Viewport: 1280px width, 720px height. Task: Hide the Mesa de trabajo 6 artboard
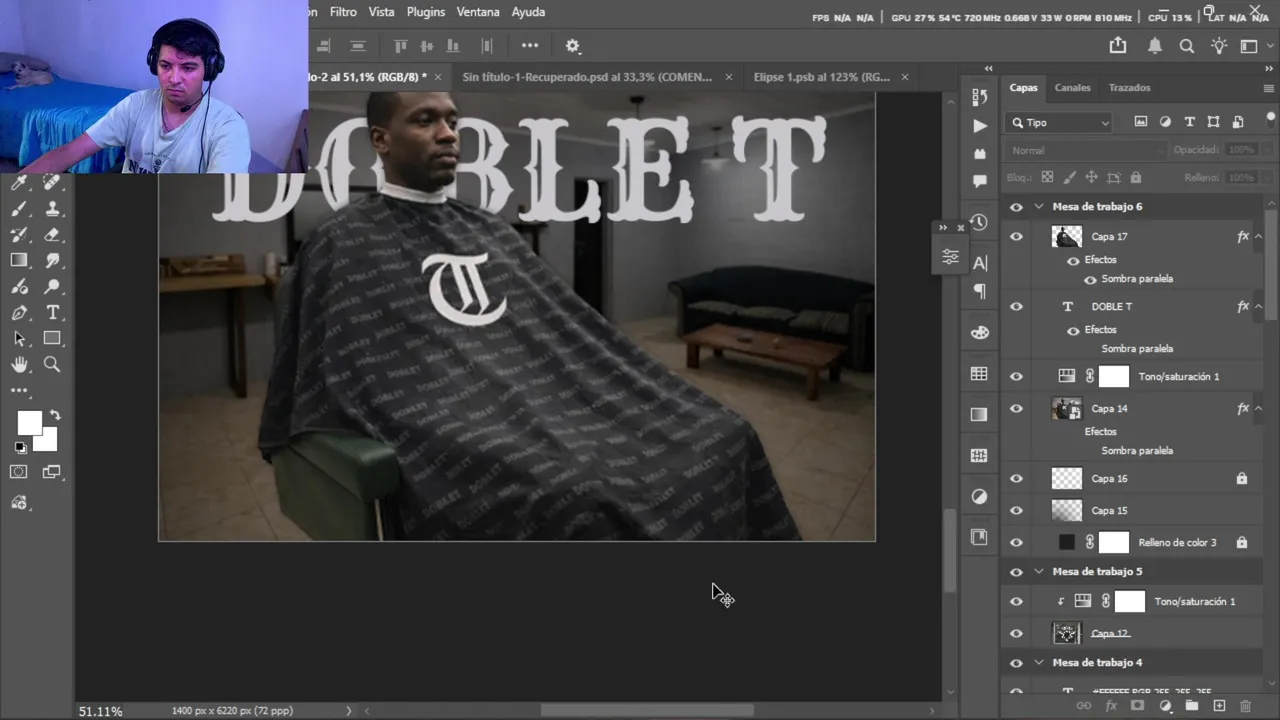[x=1016, y=207]
